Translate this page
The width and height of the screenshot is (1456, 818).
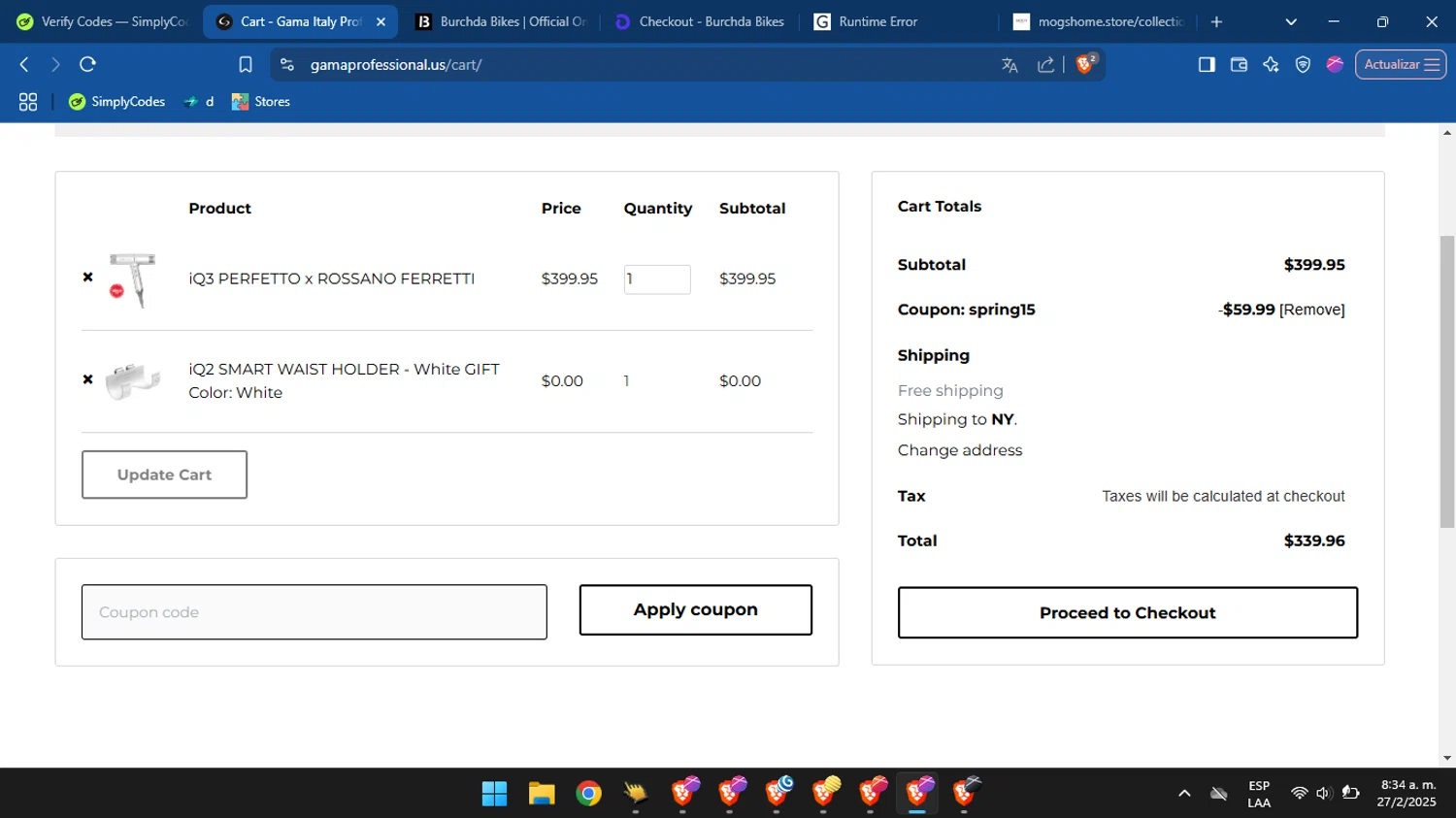click(1009, 65)
